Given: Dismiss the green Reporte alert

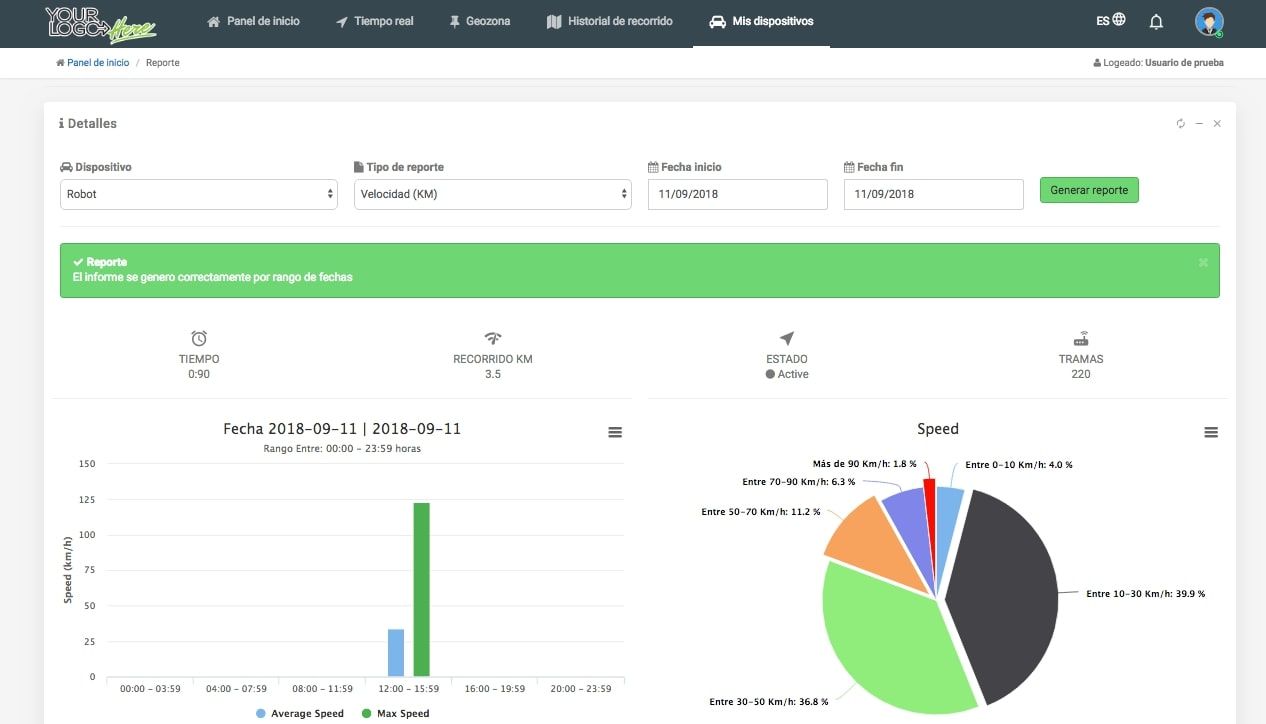Looking at the screenshot, I should click(1203, 262).
